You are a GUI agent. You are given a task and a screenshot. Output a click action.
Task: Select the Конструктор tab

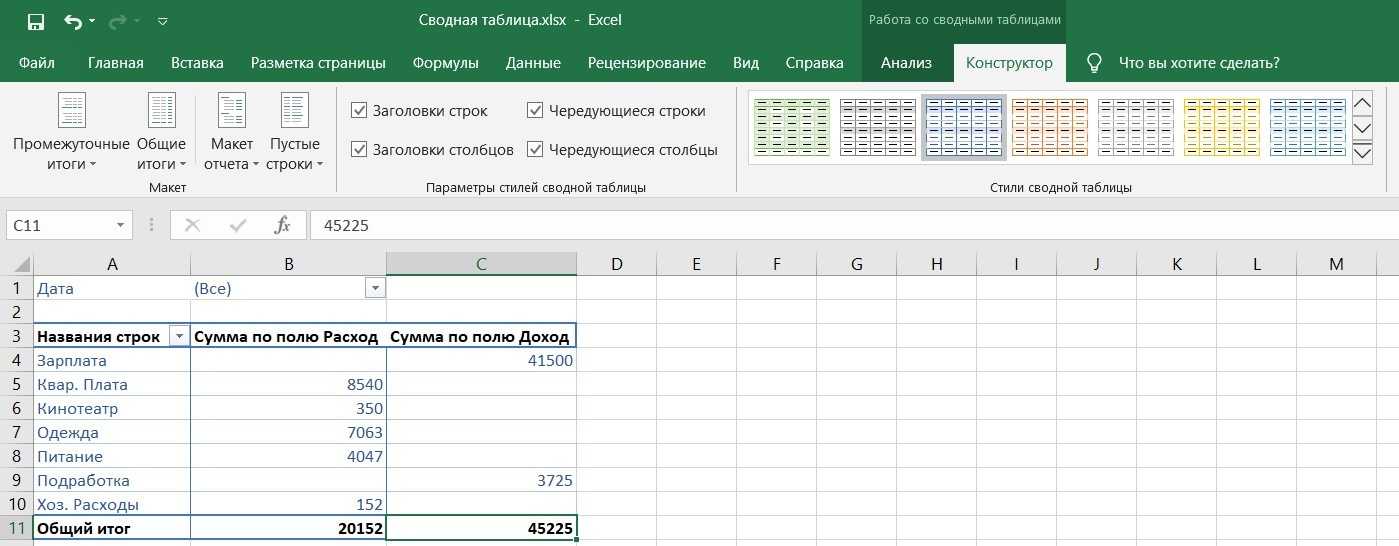pos(1009,62)
